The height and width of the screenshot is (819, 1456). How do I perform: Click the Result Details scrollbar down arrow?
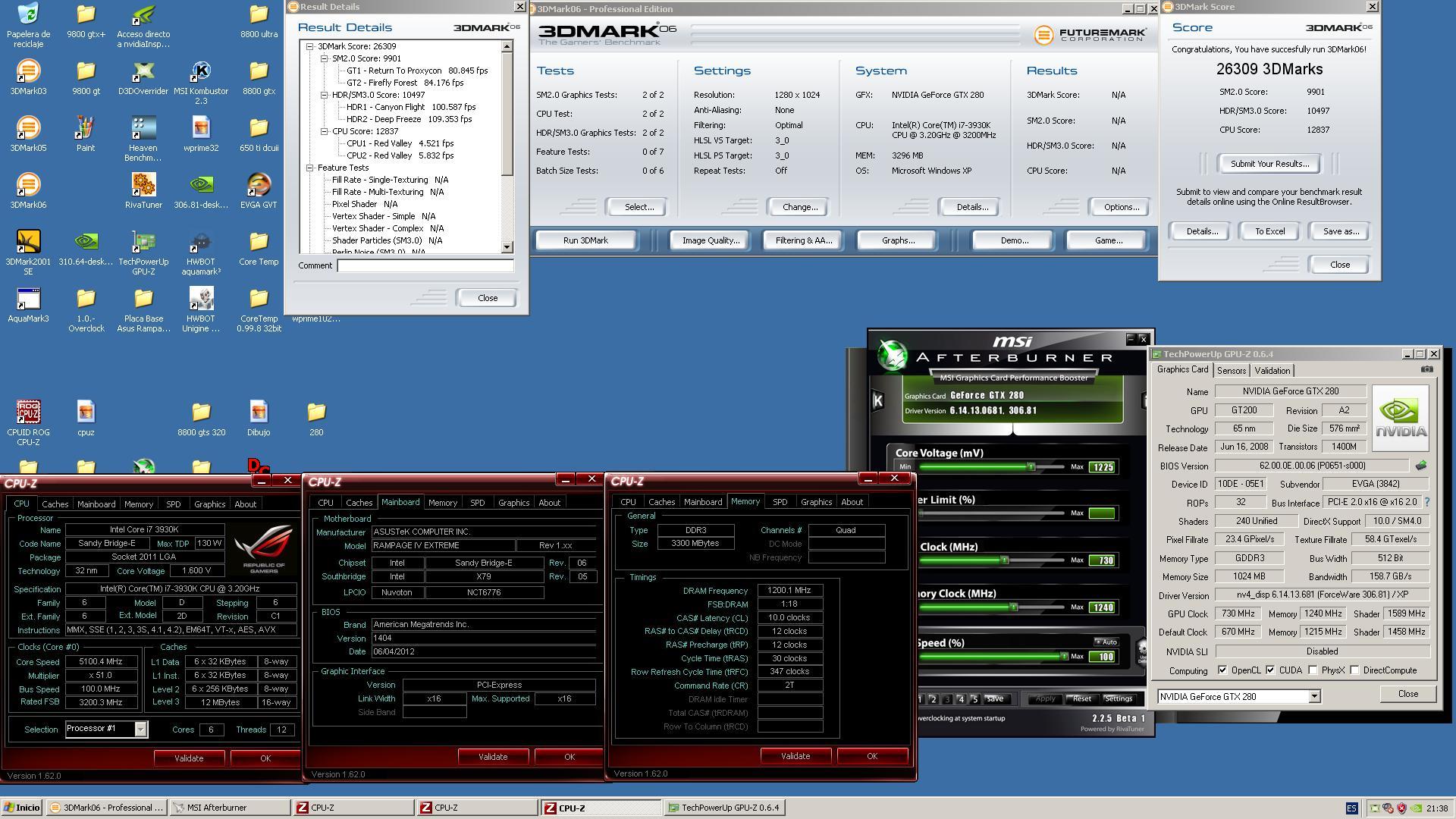[507, 247]
